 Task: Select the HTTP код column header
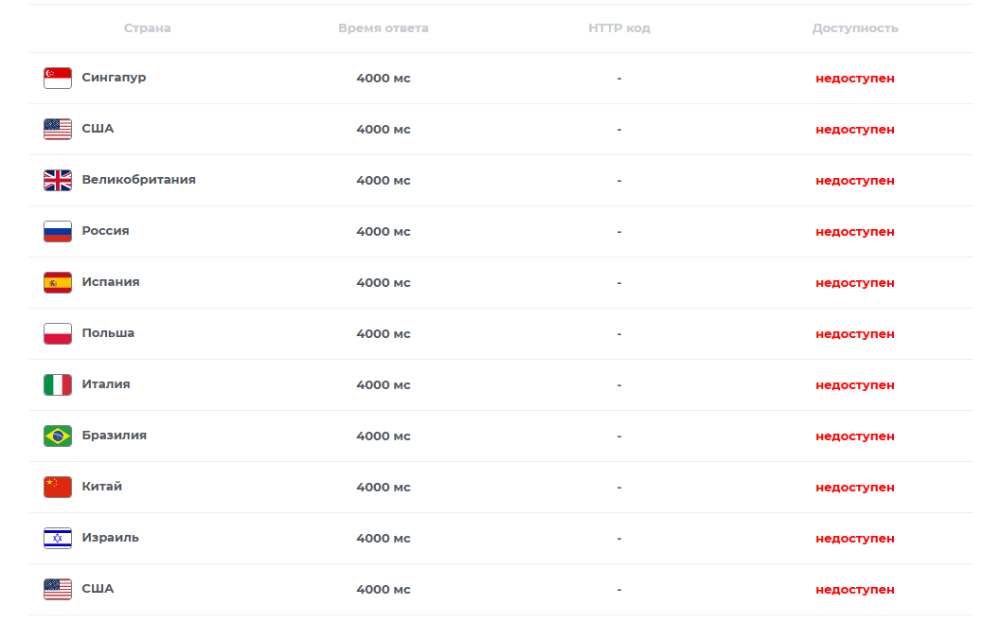619,28
